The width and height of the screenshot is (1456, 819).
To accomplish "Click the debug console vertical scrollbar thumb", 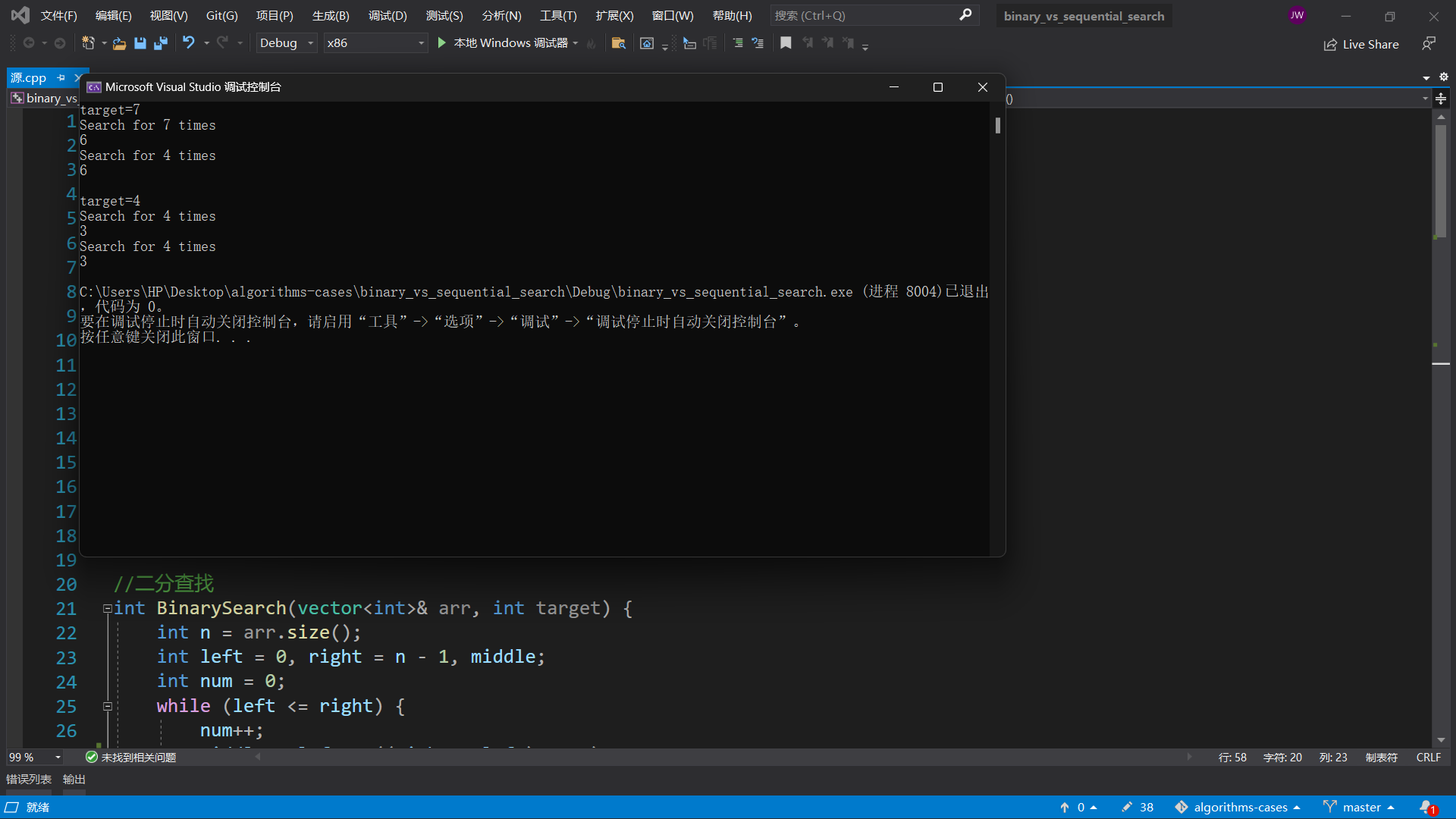I will coord(997,126).
